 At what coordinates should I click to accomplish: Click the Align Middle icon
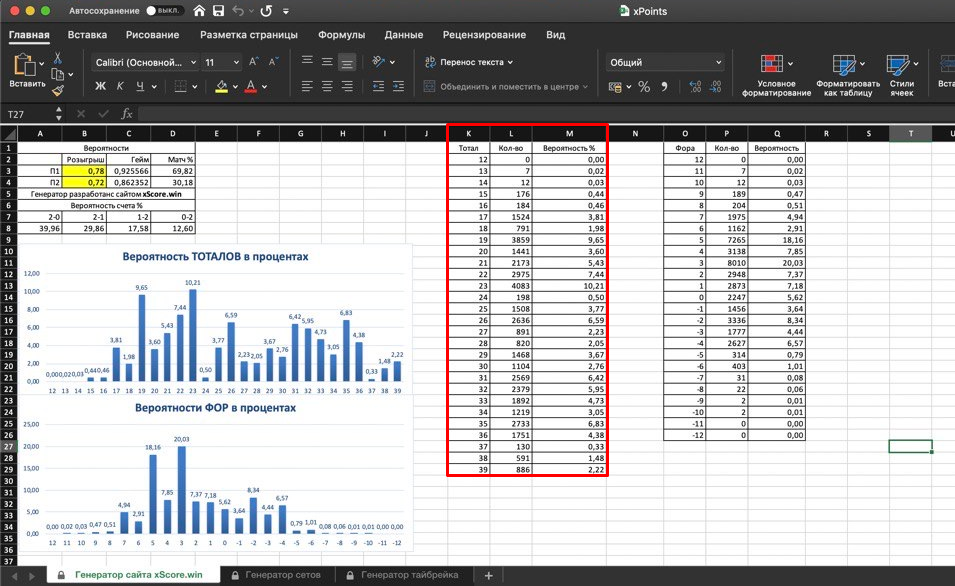[x=327, y=62]
